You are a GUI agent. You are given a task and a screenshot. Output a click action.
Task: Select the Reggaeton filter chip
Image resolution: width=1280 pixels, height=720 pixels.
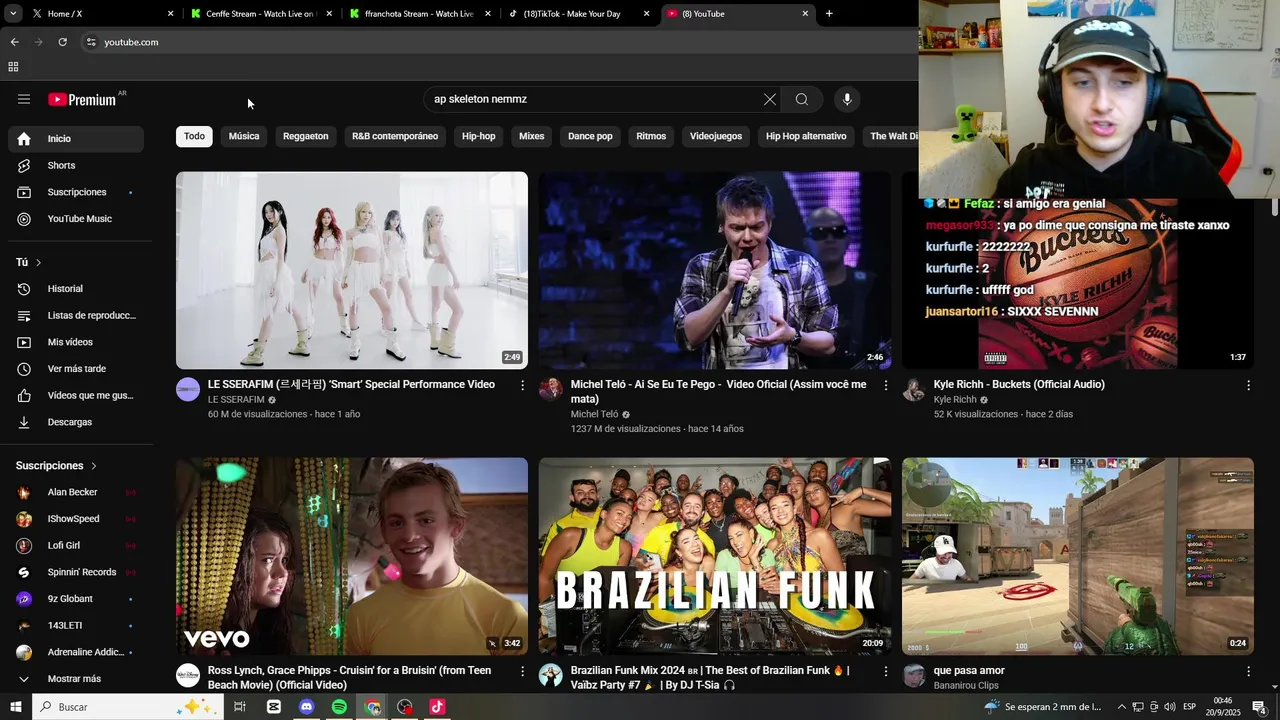[306, 136]
